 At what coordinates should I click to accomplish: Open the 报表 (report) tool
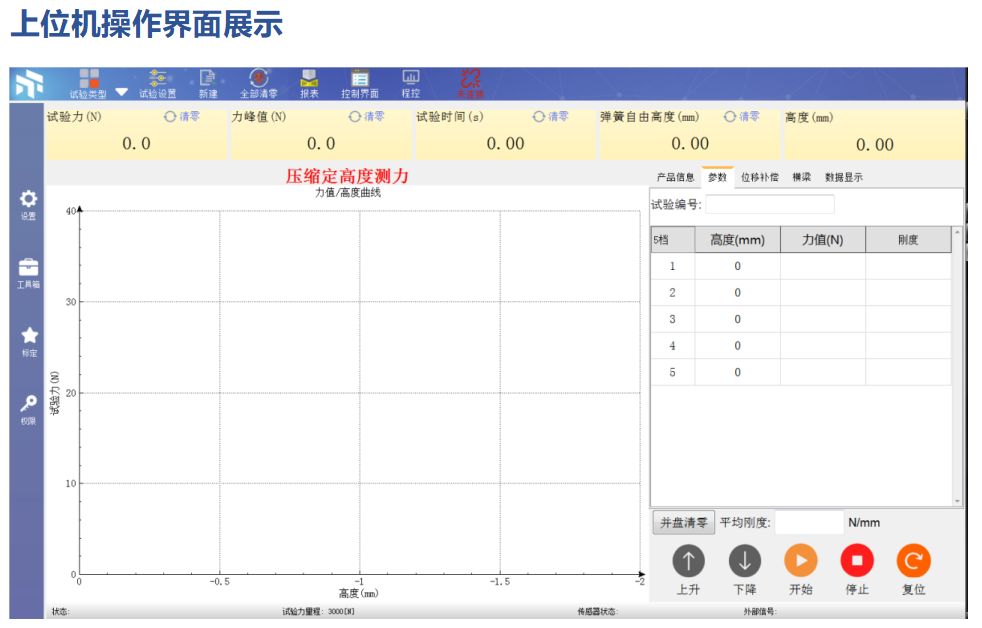(309, 83)
